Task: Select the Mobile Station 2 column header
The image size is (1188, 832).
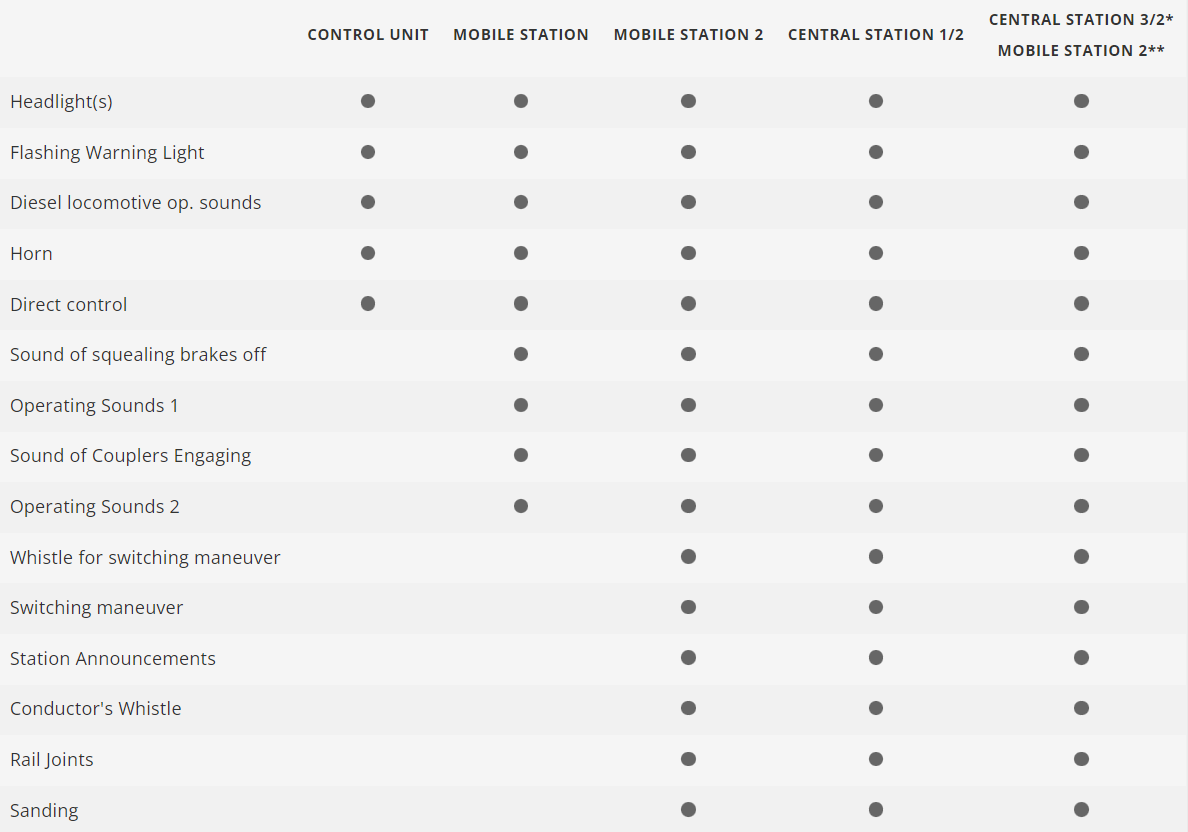Action: point(688,35)
